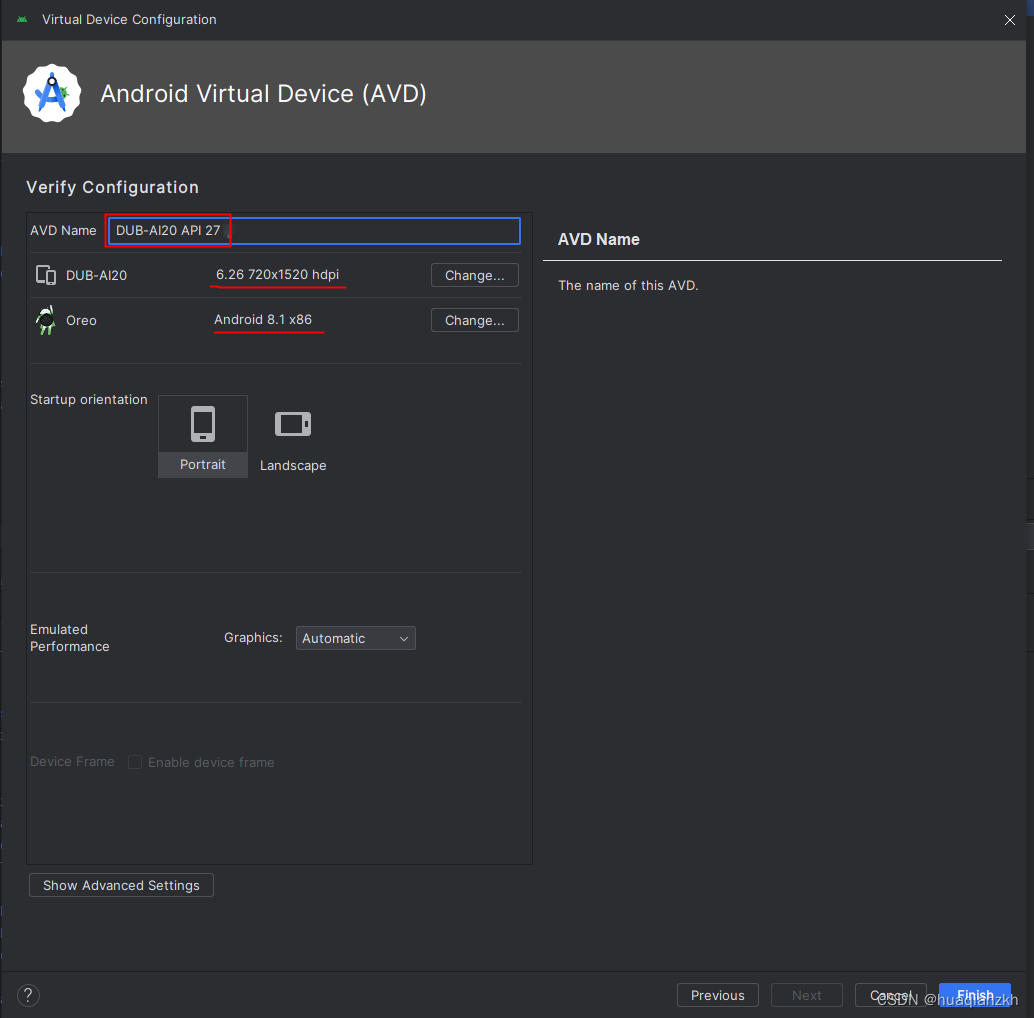Click the DUB-AI20 device name label
Screen dimensions: 1034x1018
(96, 276)
